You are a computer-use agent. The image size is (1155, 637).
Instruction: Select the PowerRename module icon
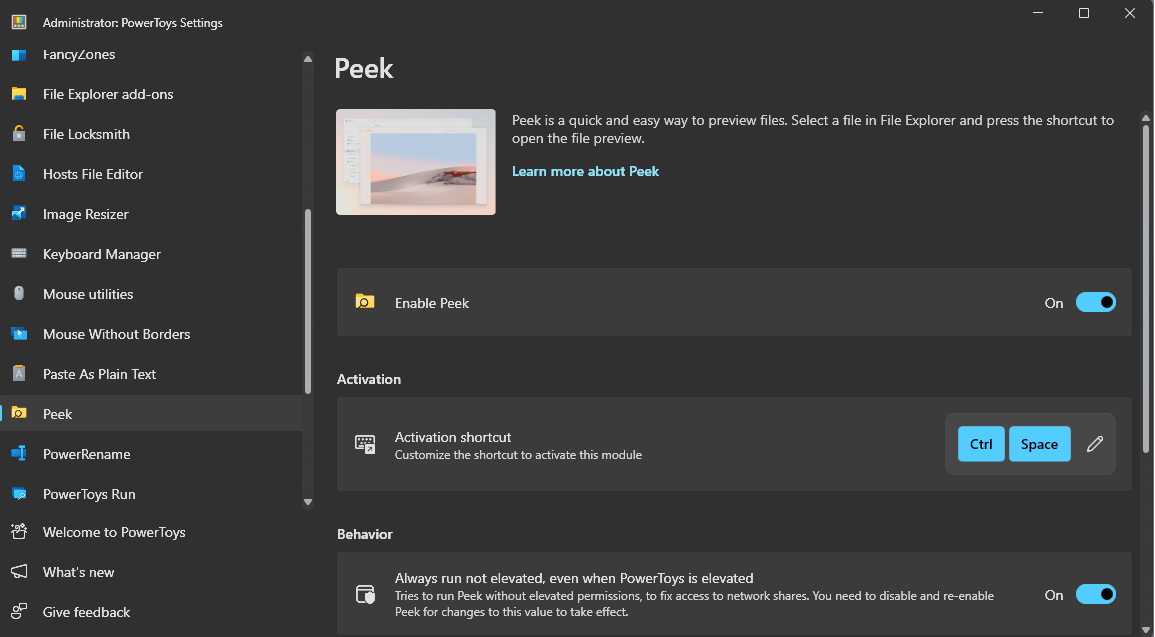point(19,453)
